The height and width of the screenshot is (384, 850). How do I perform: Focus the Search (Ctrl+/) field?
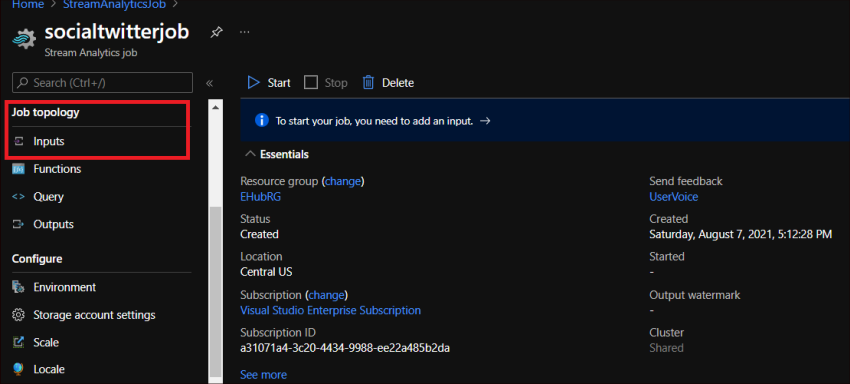tap(102, 83)
